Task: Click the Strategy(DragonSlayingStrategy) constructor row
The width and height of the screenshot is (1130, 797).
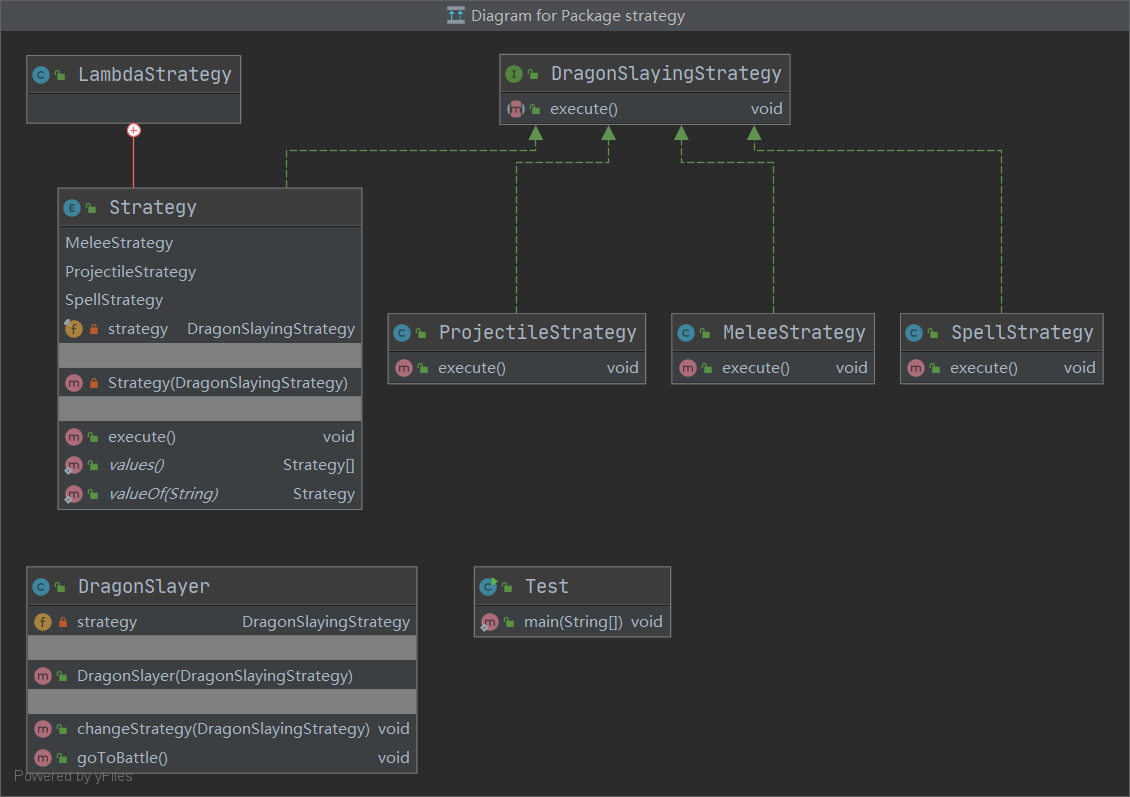Action: 210,383
